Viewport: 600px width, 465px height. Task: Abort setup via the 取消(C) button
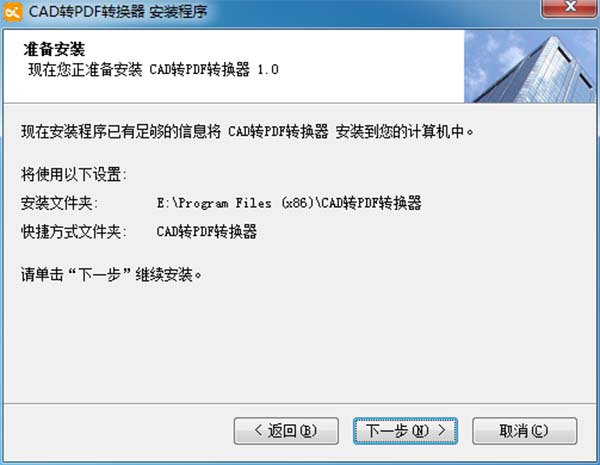524,431
